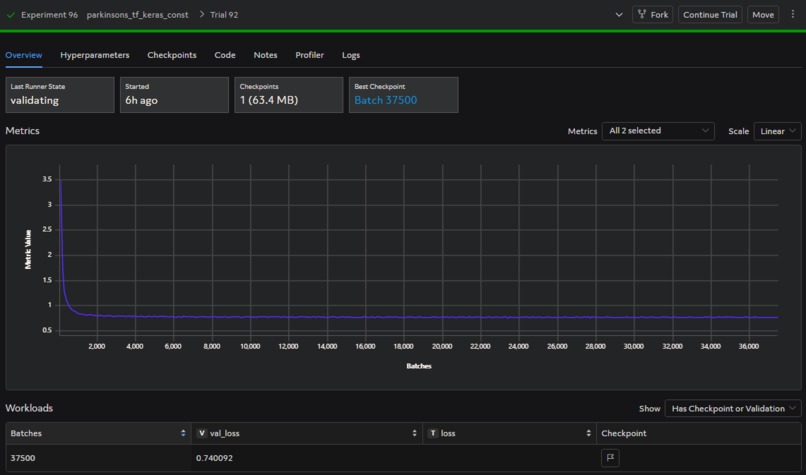Open the three-dot more options menu

pos(793,14)
